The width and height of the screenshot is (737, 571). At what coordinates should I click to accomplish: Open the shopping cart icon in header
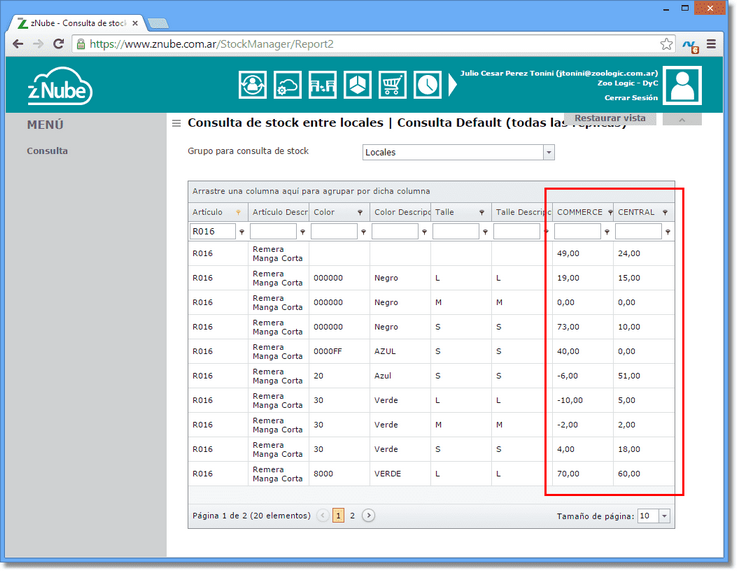(392, 85)
